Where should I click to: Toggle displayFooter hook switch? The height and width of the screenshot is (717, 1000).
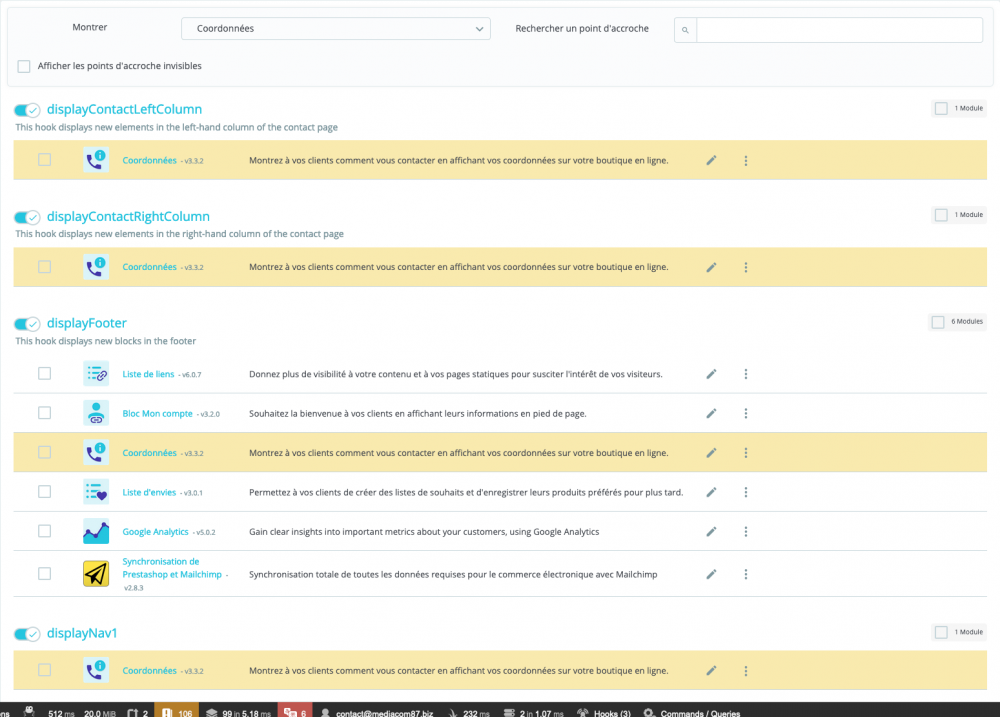[x=27, y=324]
